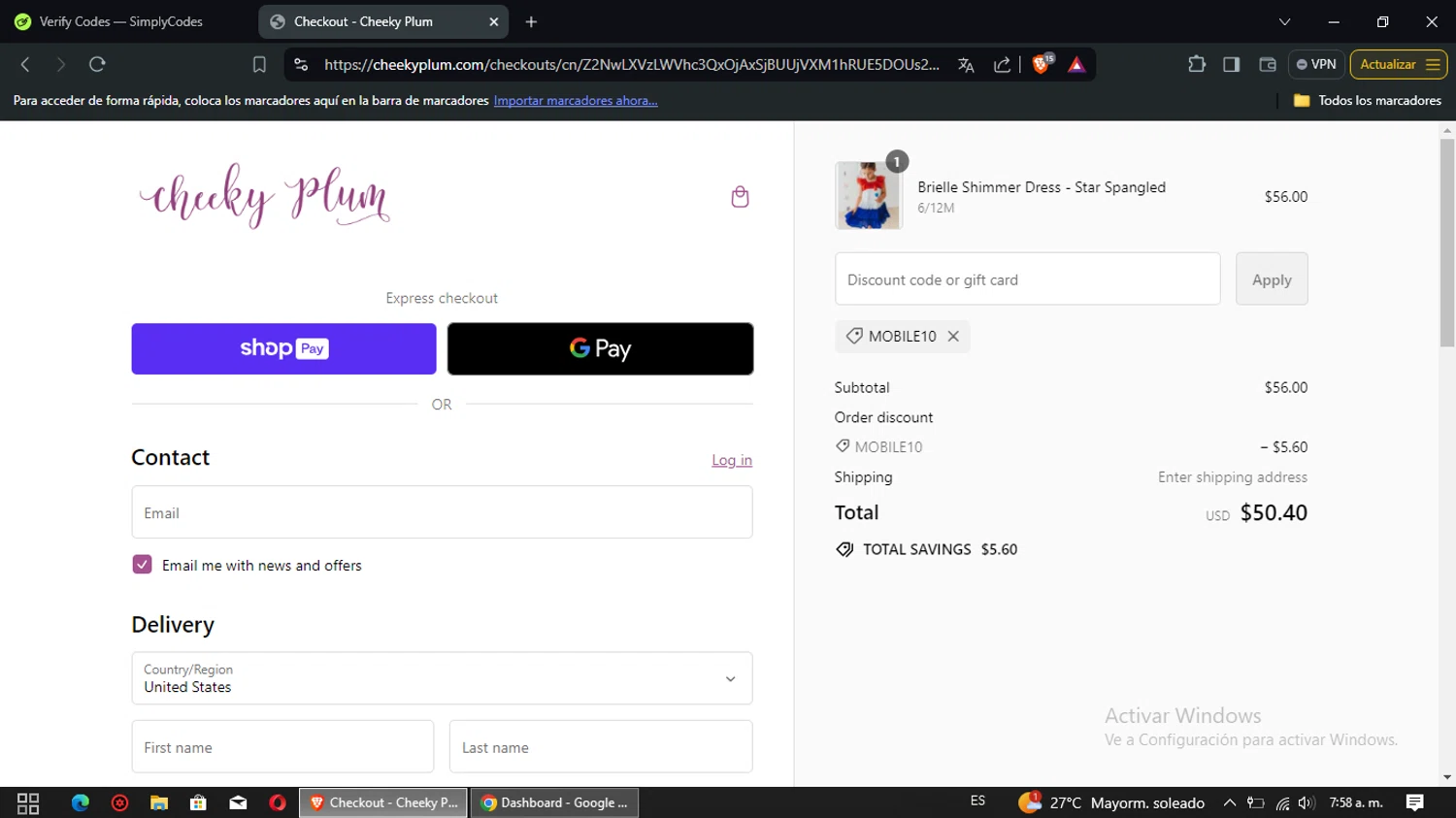Viewport: 1456px width, 818px height.
Task: Click the ES language indicator
Action: (x=977, y=801)
